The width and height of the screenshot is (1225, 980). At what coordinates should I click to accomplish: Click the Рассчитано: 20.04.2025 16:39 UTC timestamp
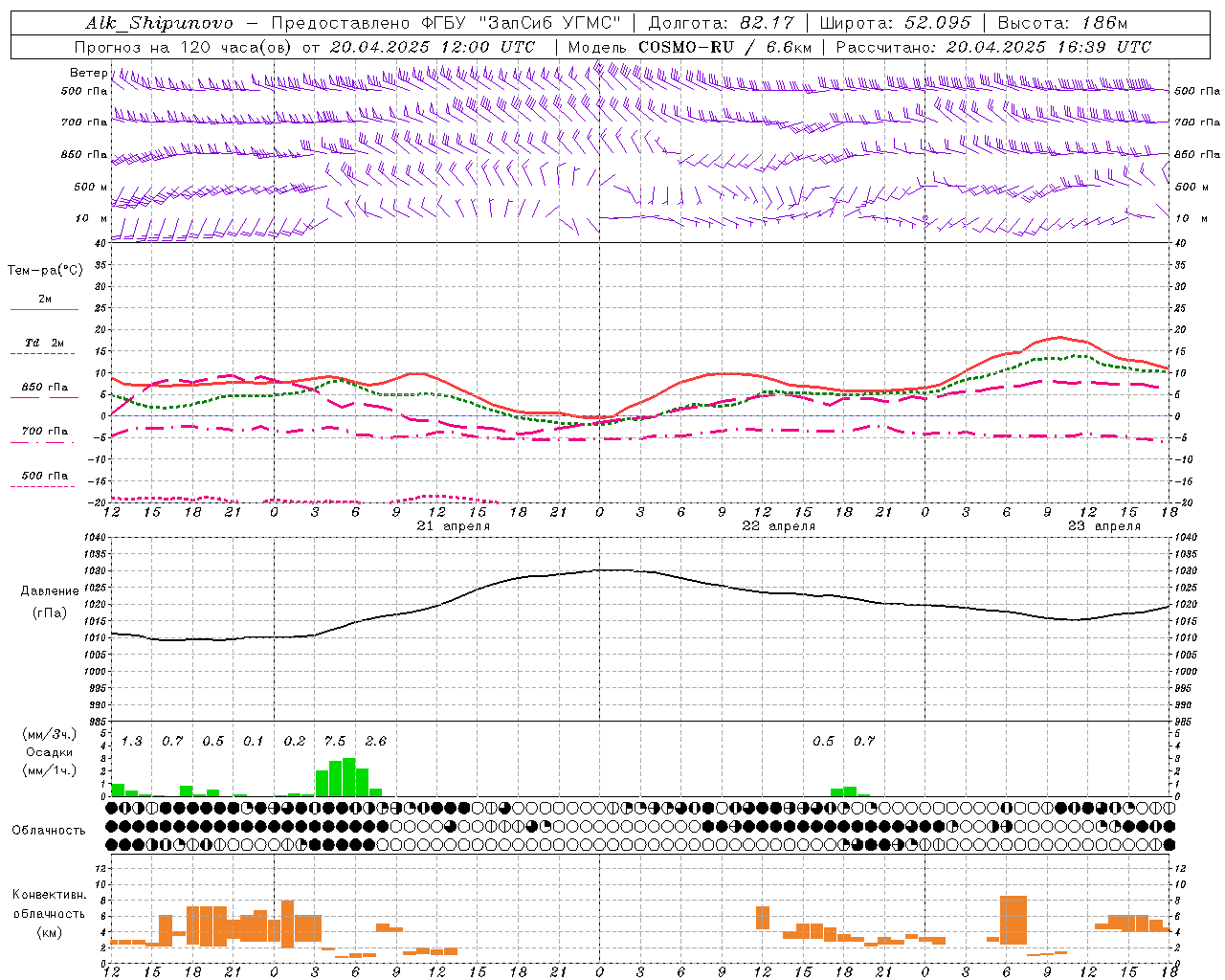994,47
